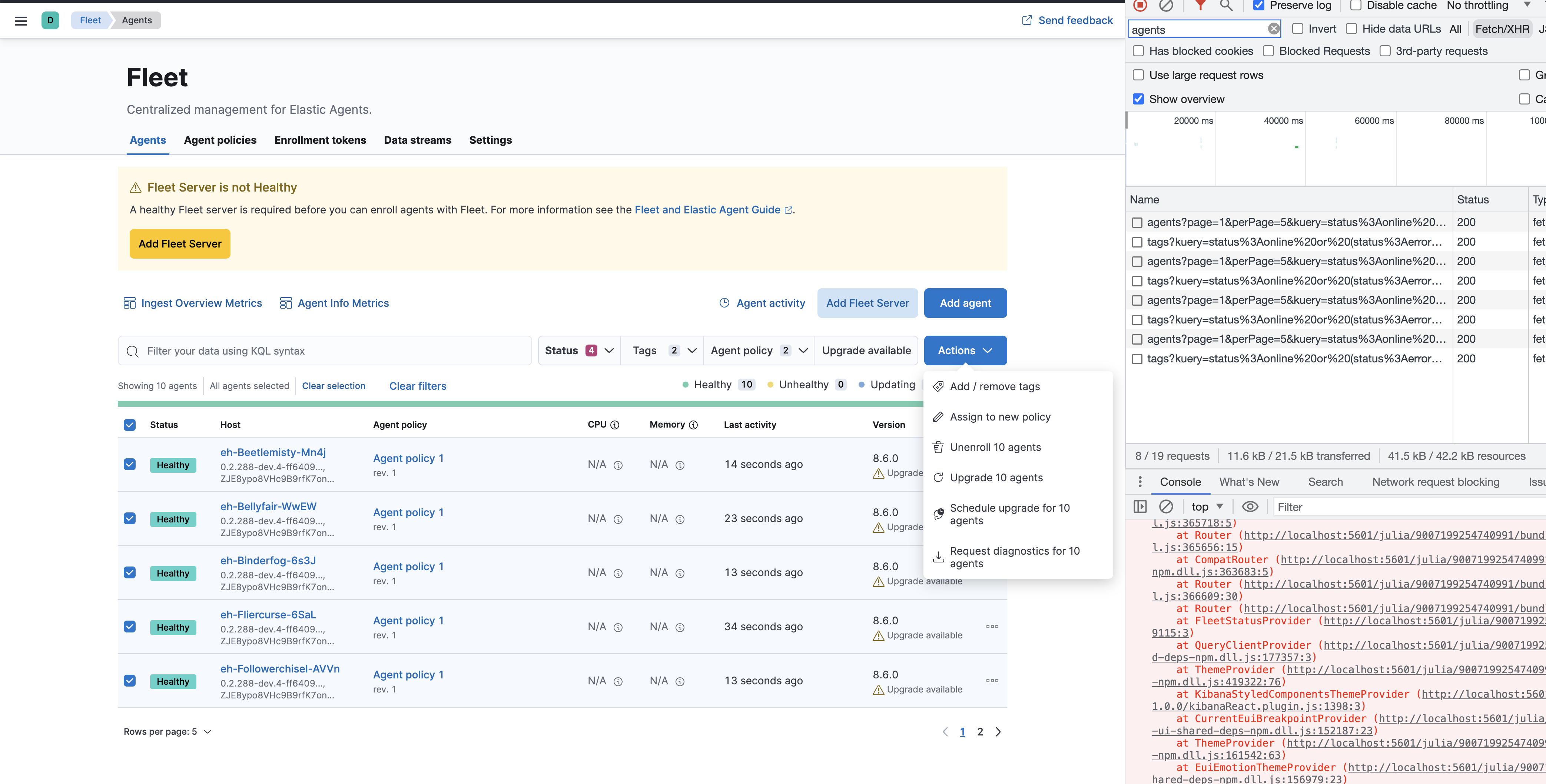Open the hamburger navigation menu
Image resolution: width=1546 pixels, height=784 pixels.
pos(20,20)
